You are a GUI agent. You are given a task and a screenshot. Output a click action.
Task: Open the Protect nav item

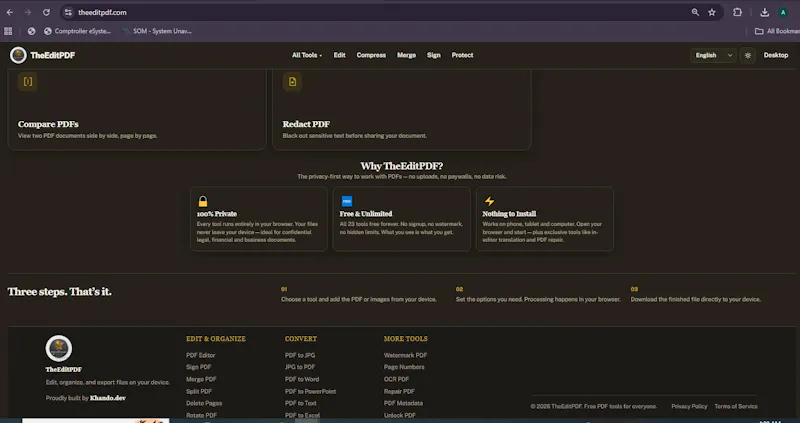(462, 55)
